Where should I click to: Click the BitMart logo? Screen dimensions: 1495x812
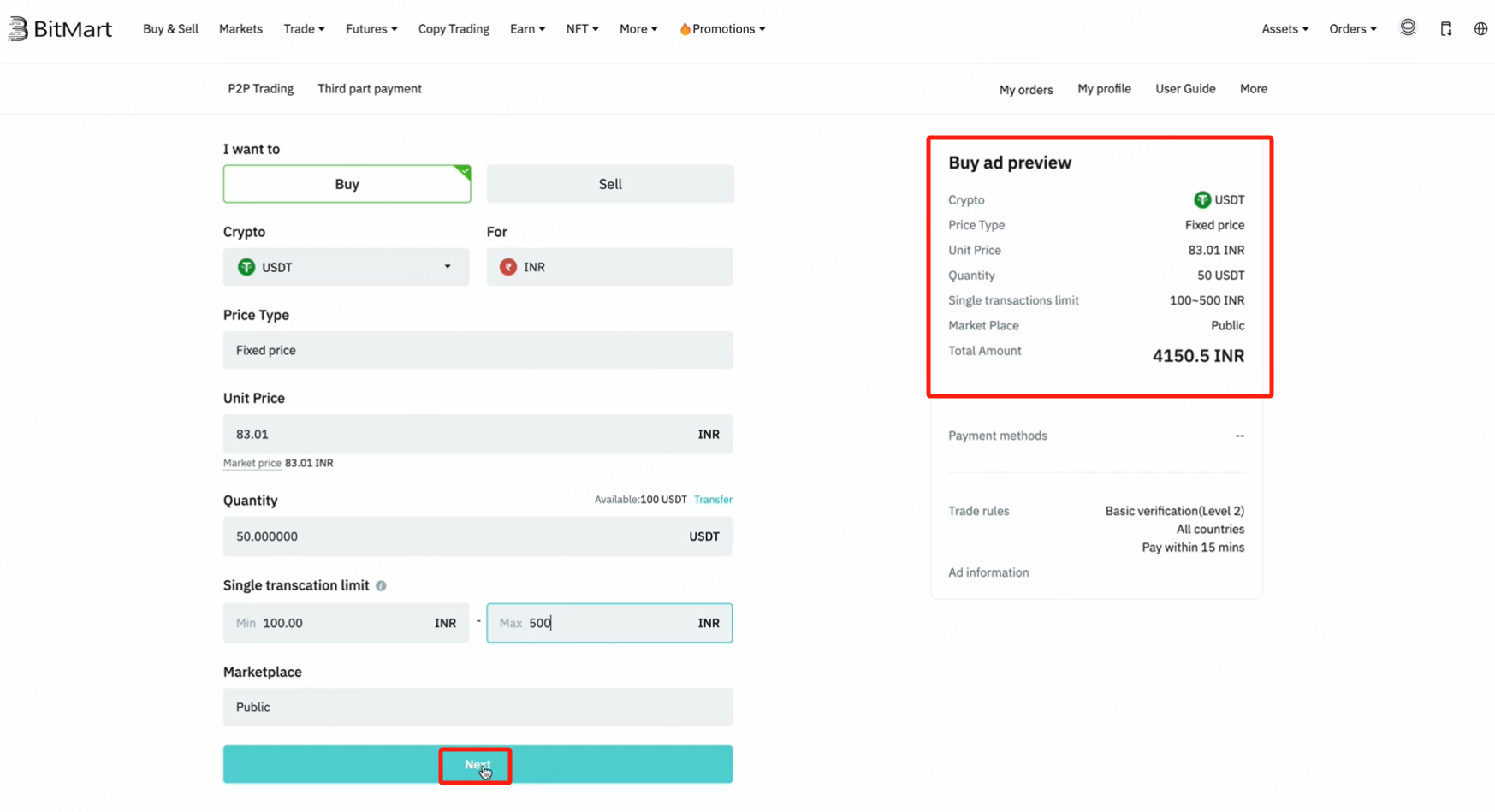(x=60, y=28)
